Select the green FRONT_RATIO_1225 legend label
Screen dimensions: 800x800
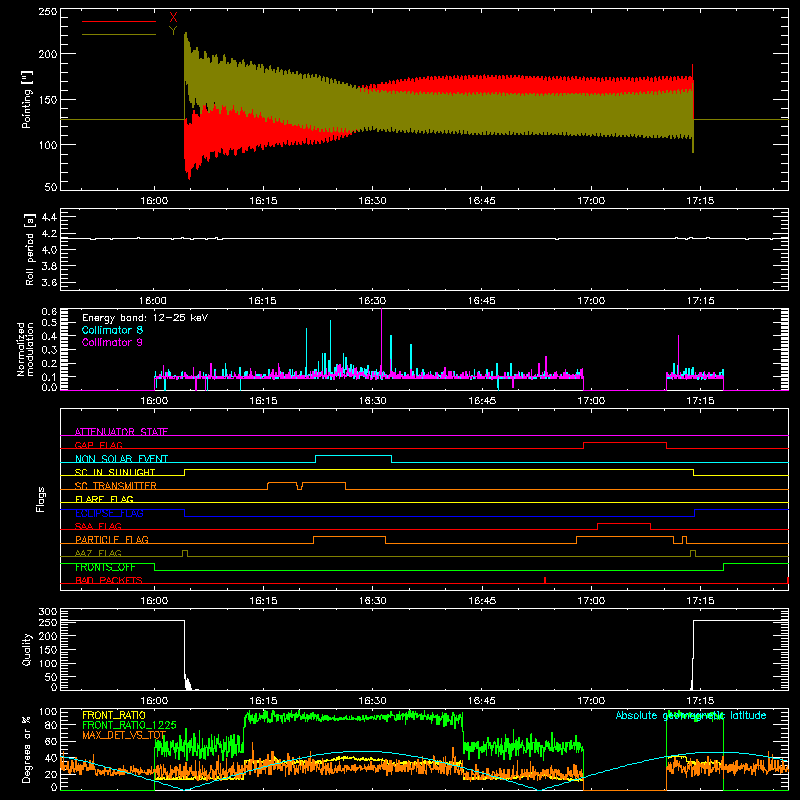tap(129, 725)
